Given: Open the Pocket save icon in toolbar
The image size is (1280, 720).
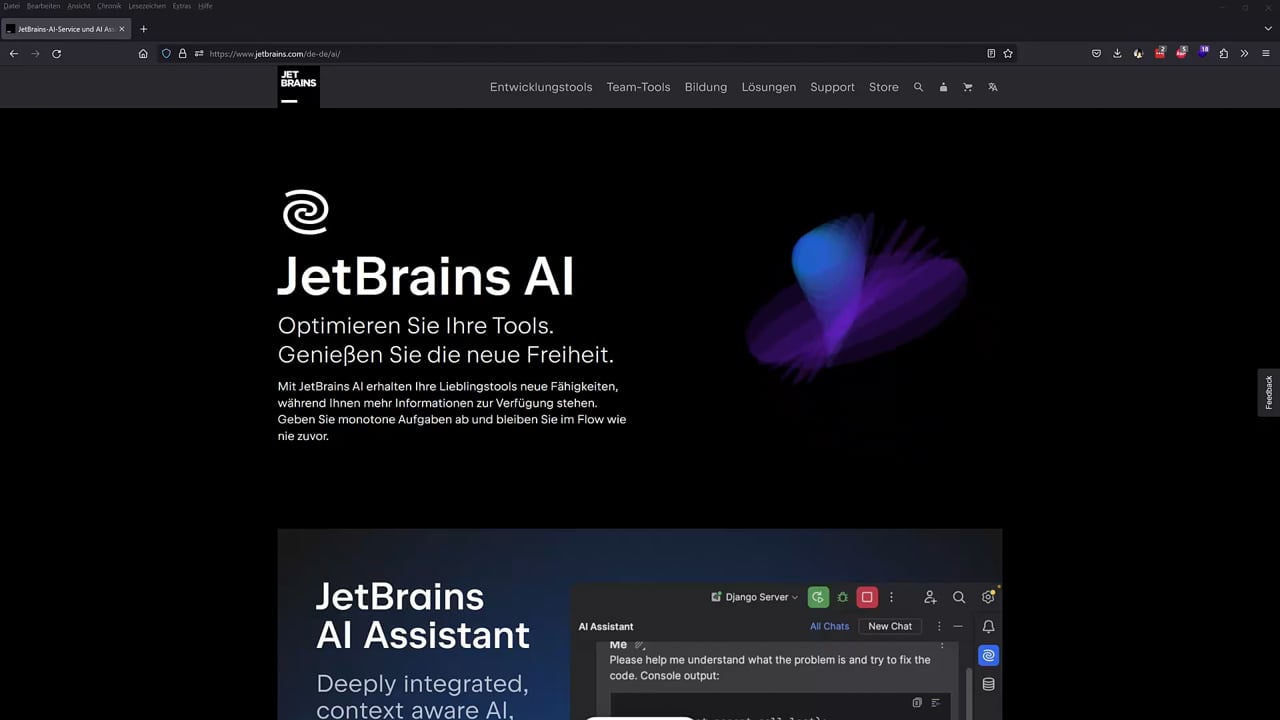Looking at the screenshot, I should point(1096,54).
